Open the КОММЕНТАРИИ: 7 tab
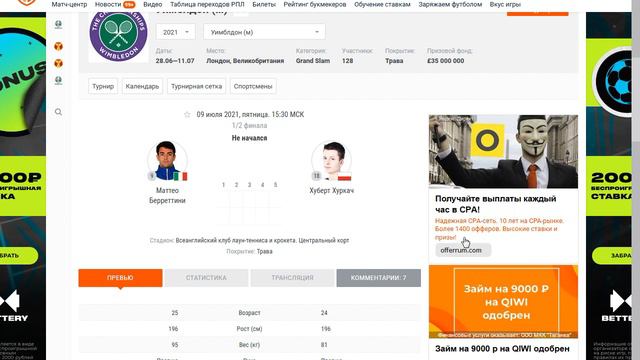Viewport: 640px width, 360px height. coord(378,278)
